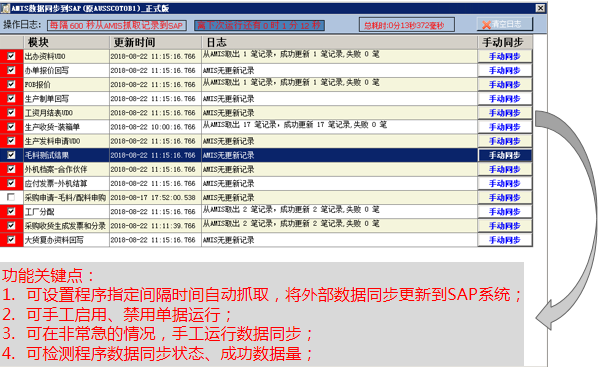Select the 生产制单回写 module cell

67,99
